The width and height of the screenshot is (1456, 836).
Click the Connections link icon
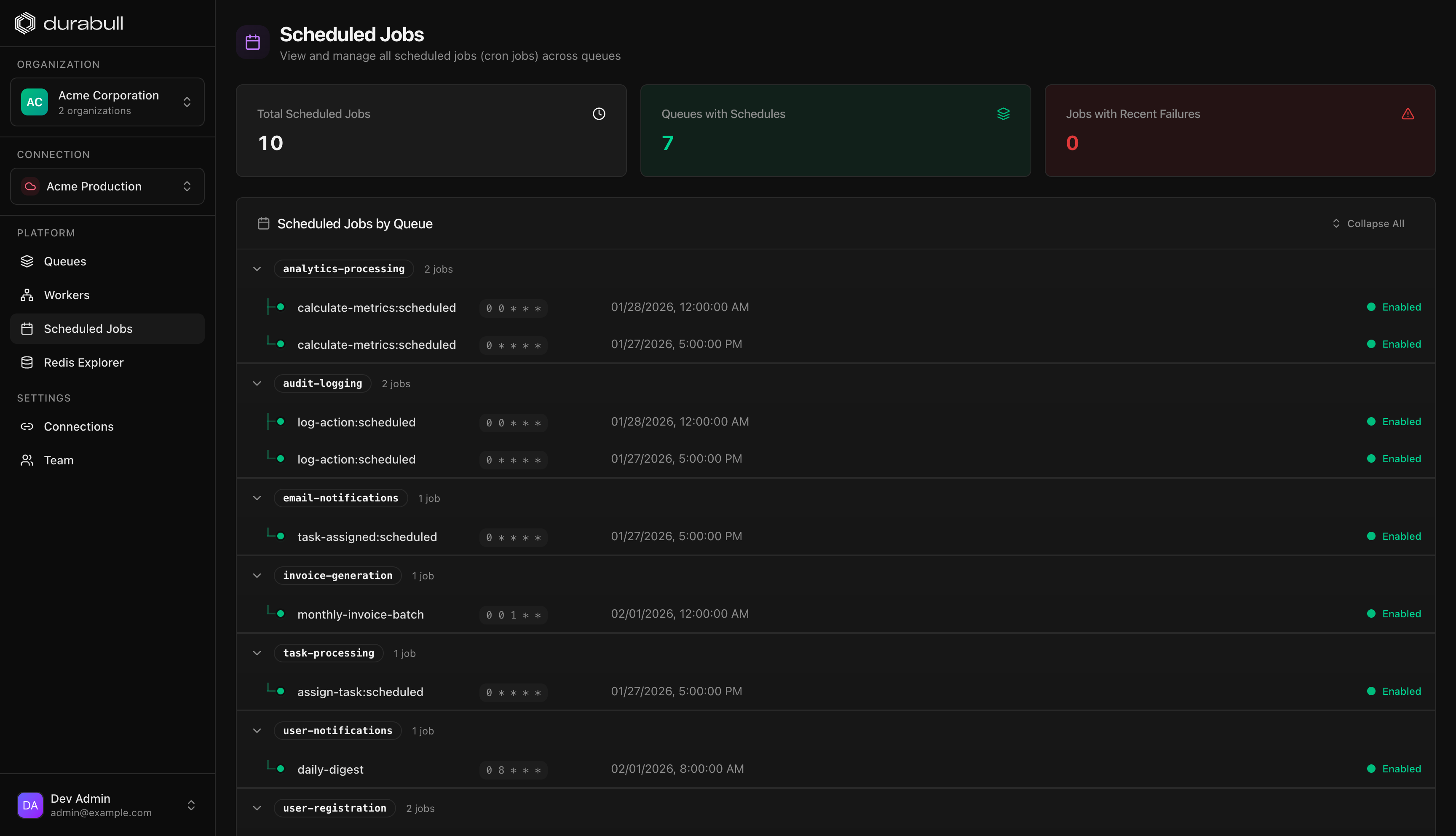[27, 426]
